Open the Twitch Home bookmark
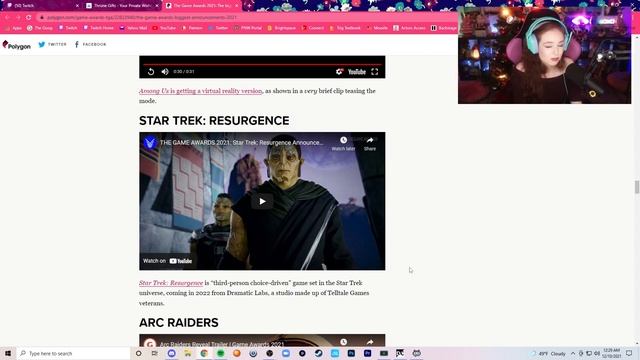The height and width of the screenshot is (360, 640). (x=98, y=28)
